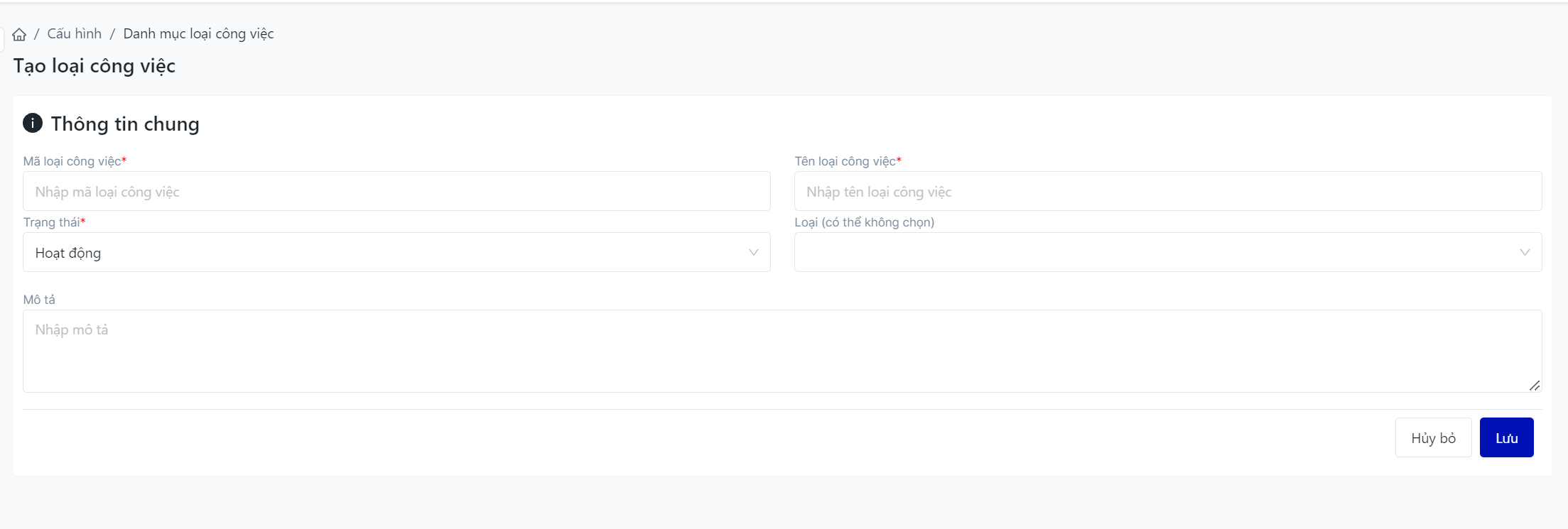Go to Cấu hình breadcrumb link
The width and height of the screenshot is (1568, 529).
click(74, 34)
